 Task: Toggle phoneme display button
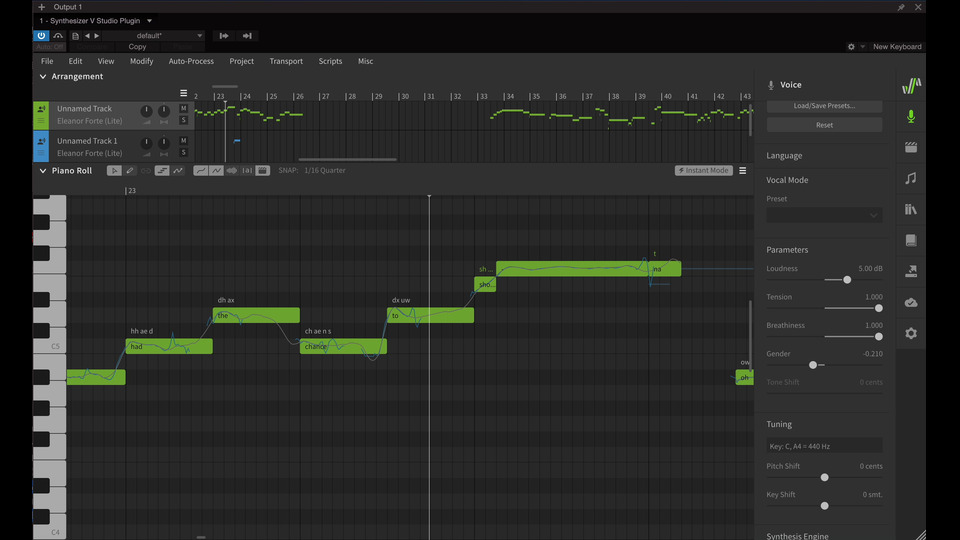click(247, 171)
